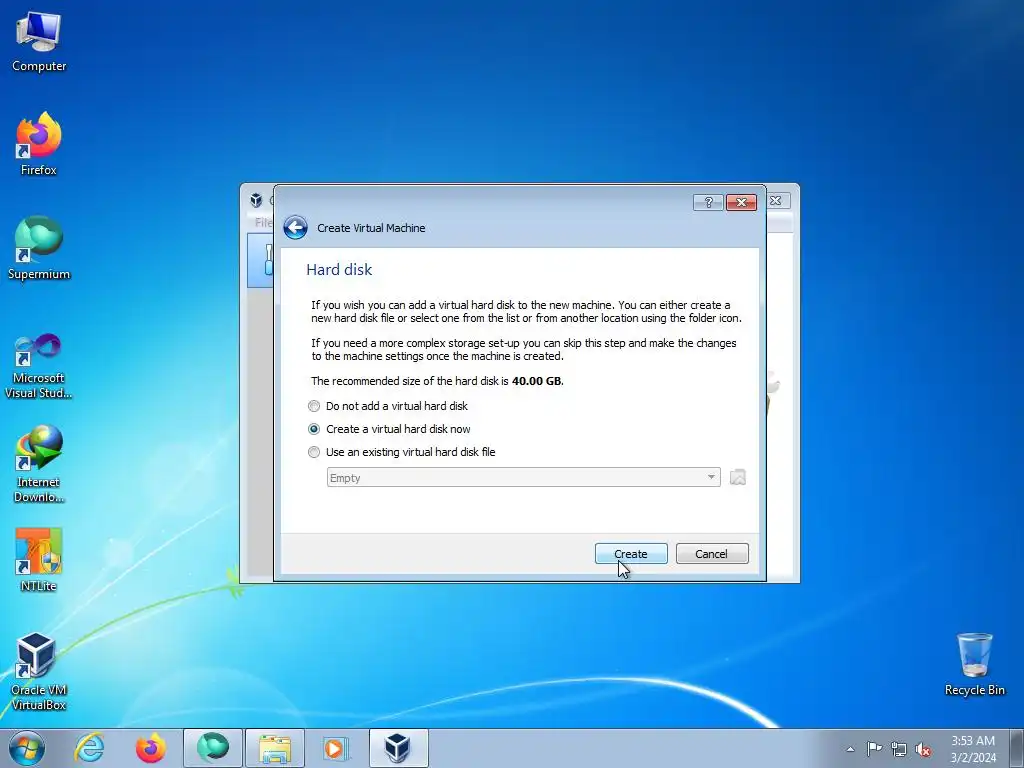The width and height of the screenshot is (1024, 768).
Task: Select the Firefox desktop shortcut
Action: click(39, 144)
